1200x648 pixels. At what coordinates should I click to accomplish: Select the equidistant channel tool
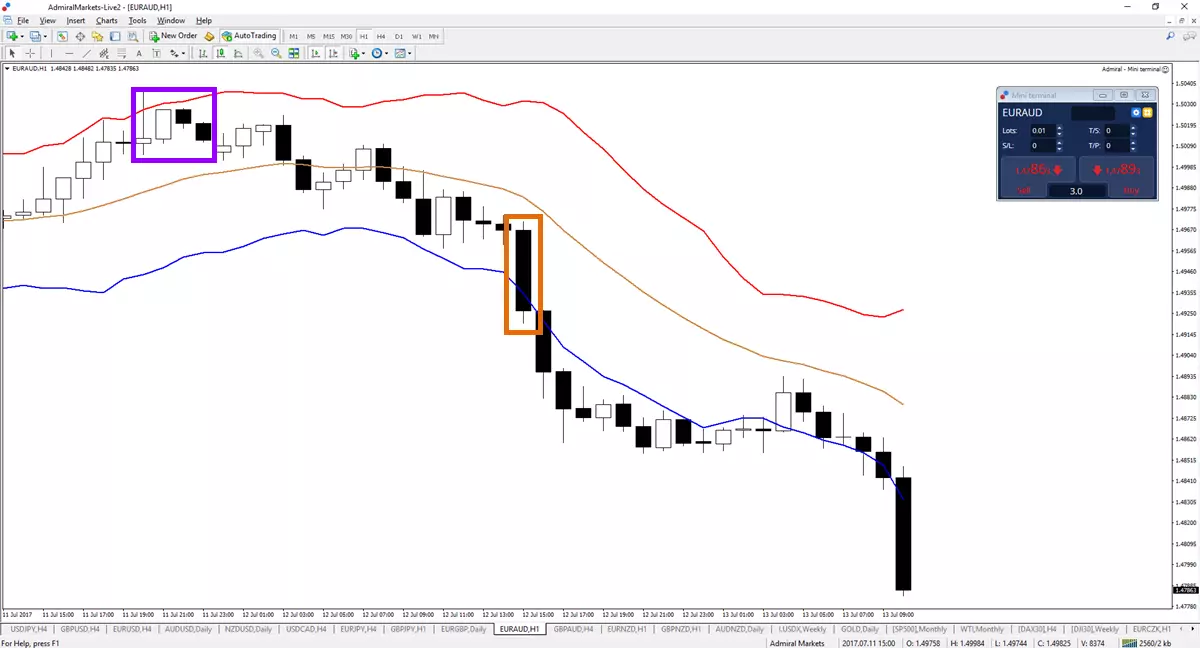click(104, 53)
